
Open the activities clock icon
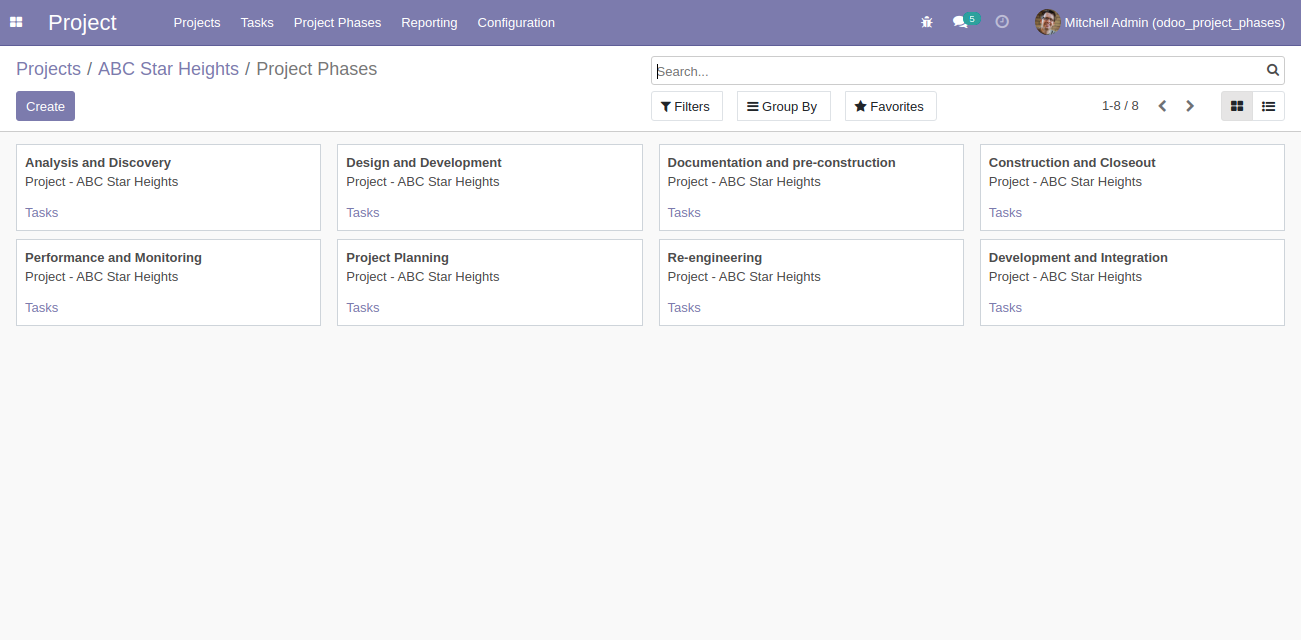[x=1002, y=22]
